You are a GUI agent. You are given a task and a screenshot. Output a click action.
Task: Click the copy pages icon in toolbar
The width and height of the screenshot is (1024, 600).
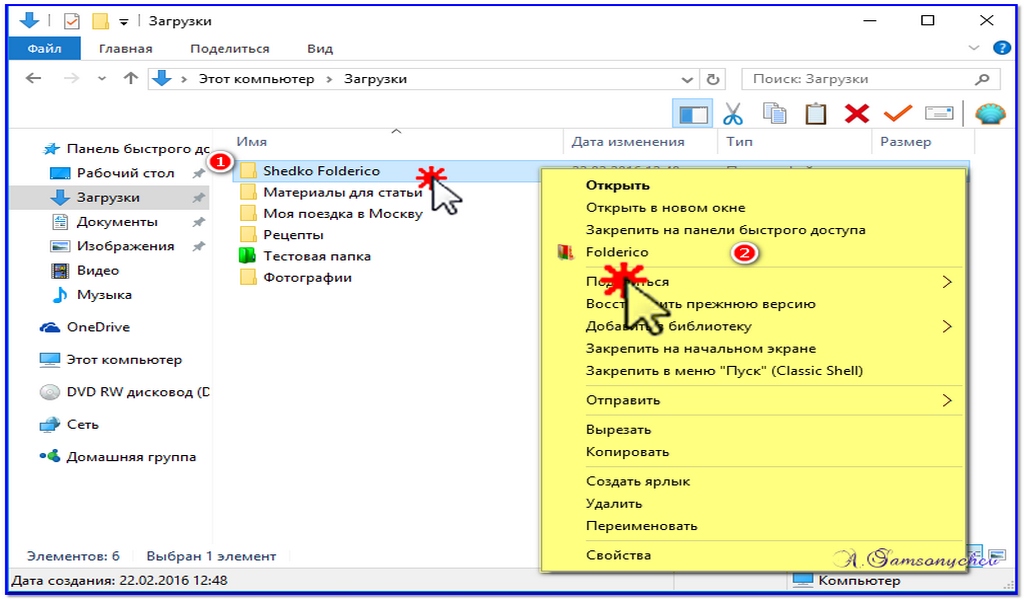pyautogui.click(x=775, y=114)
